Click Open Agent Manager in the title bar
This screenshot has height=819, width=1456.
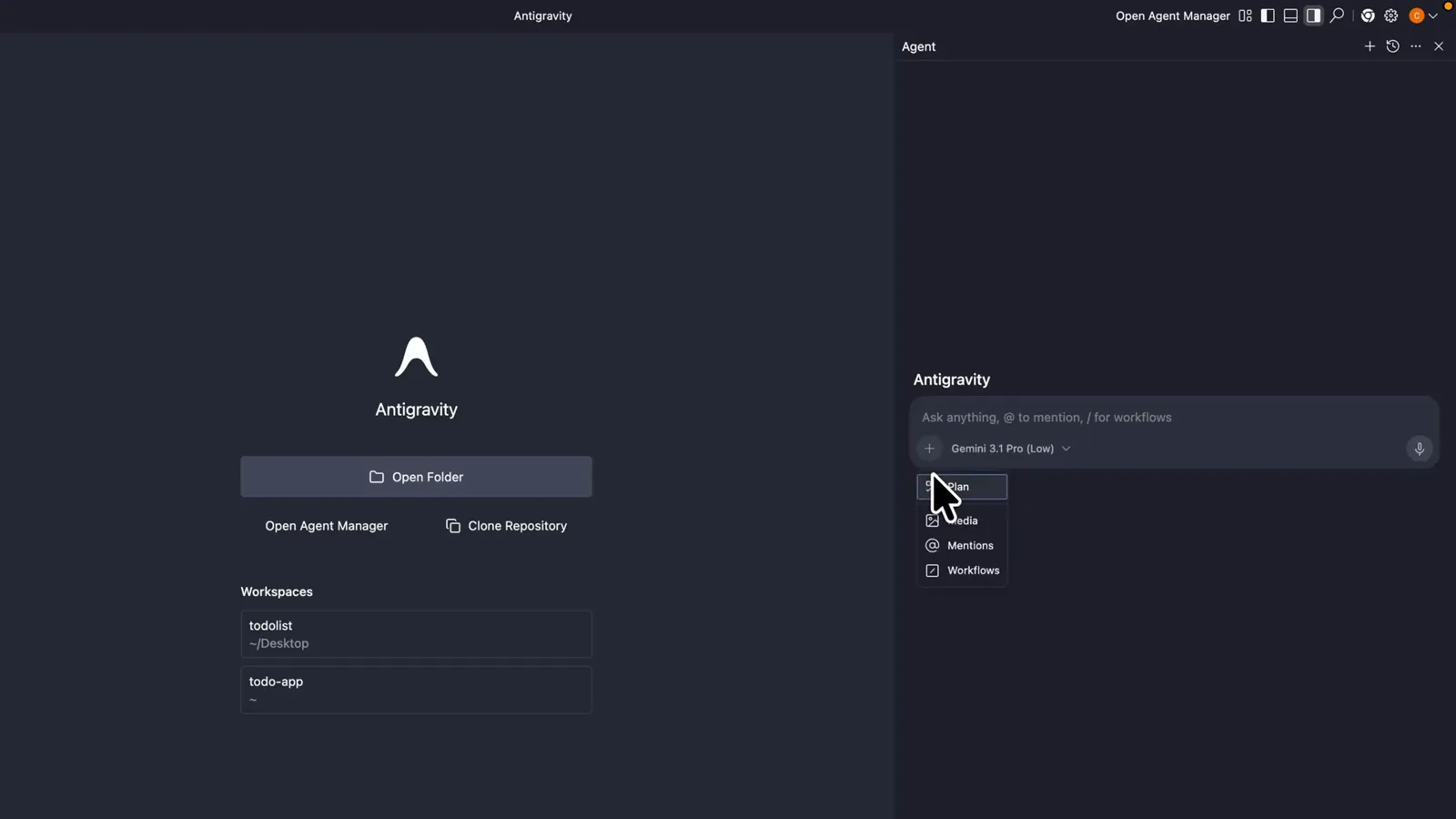pyautogui.click(x=1172, y=15)
